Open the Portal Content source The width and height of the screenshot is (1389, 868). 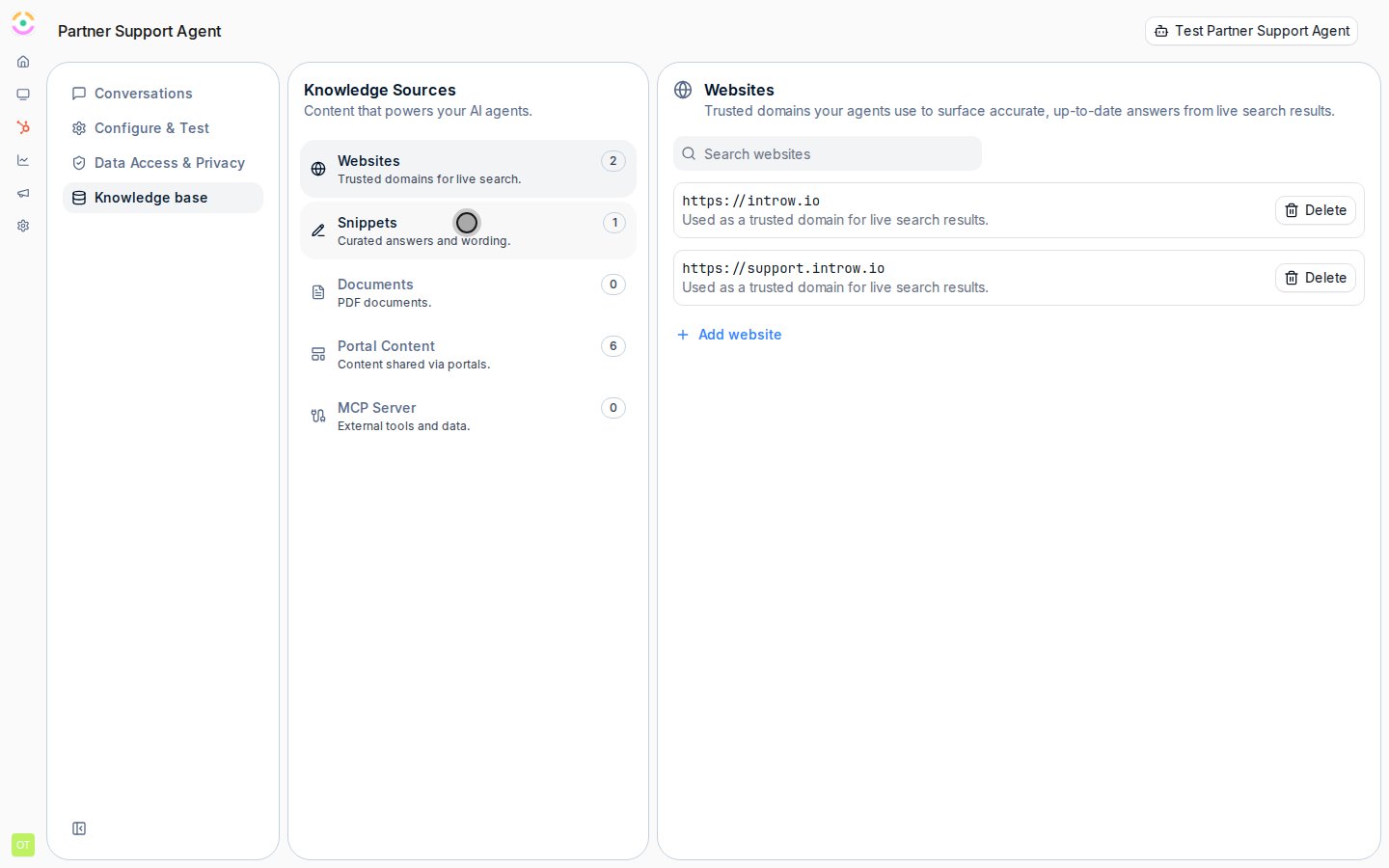[468, 354]
